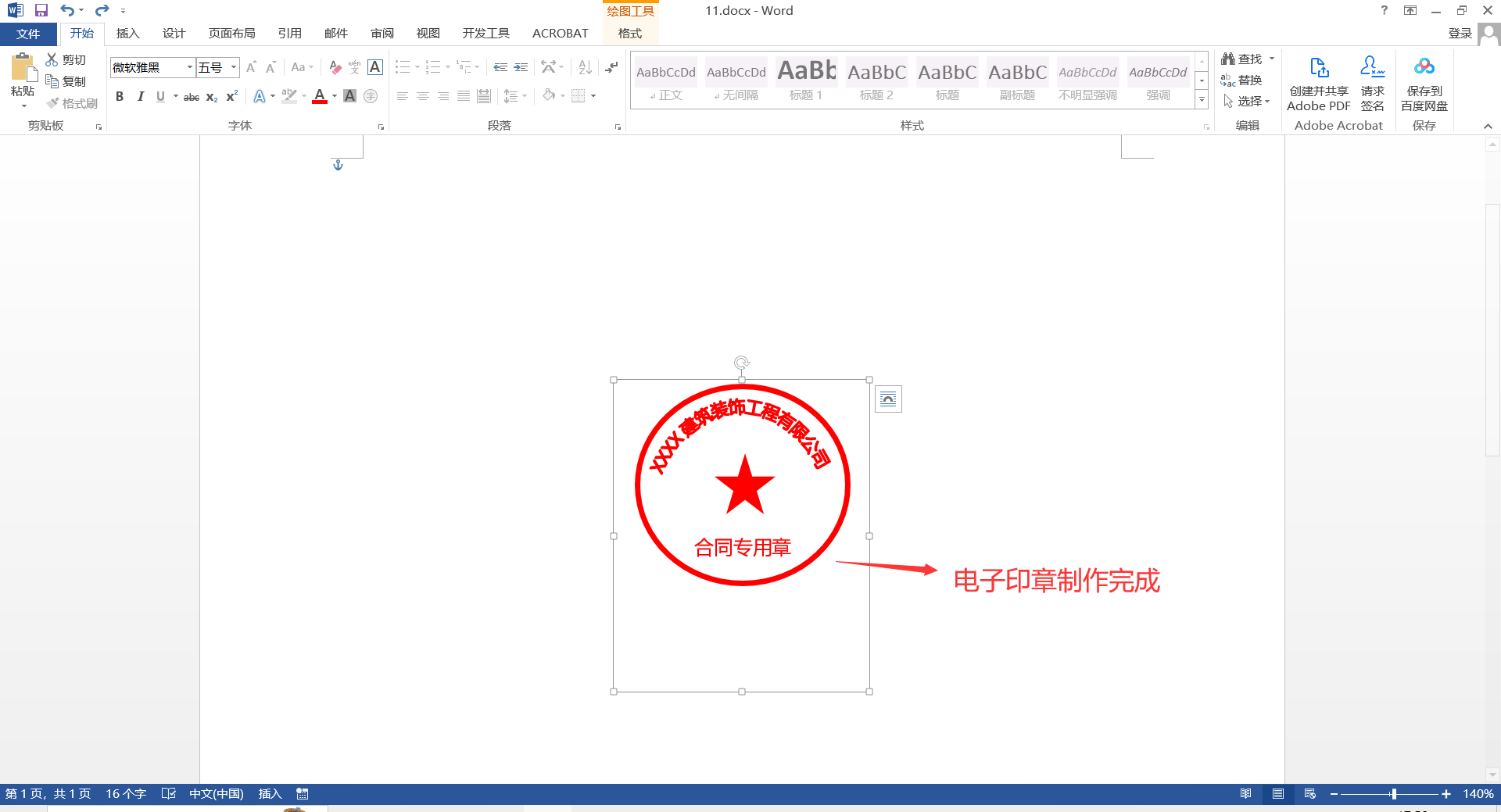Image resolution: width=1501 pixels, height=812 pixels.
Task: Switch to read mode view in status bar
Action: 1246,794
